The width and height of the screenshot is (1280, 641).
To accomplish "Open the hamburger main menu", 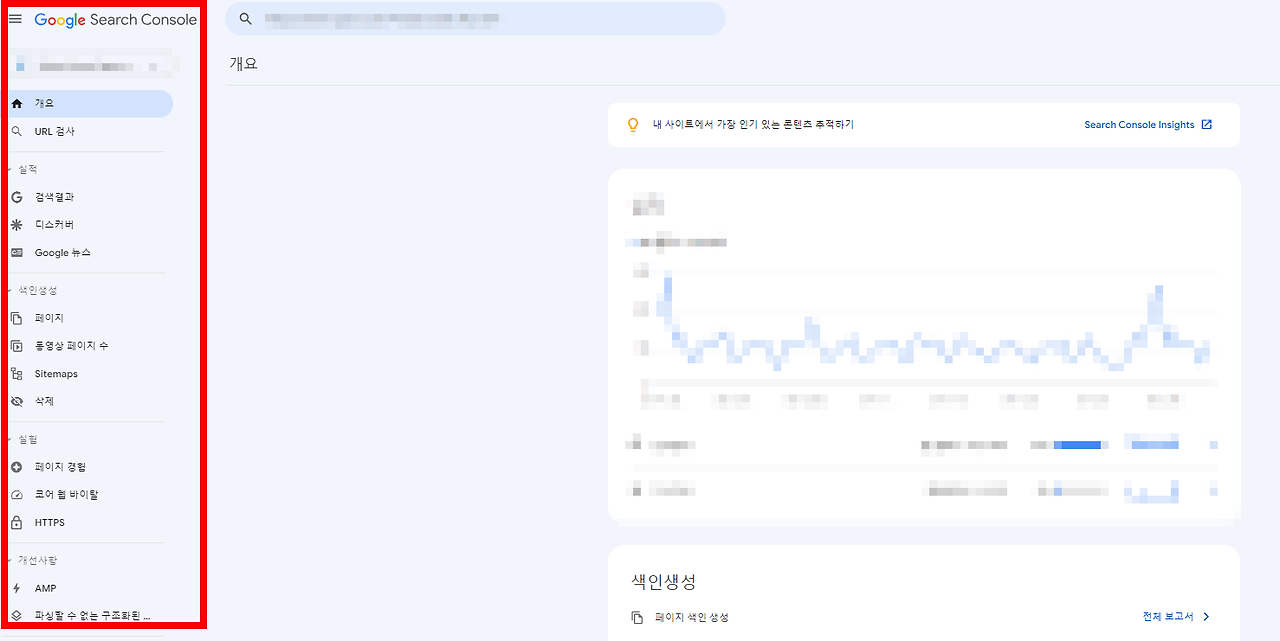I will point(15,19).
